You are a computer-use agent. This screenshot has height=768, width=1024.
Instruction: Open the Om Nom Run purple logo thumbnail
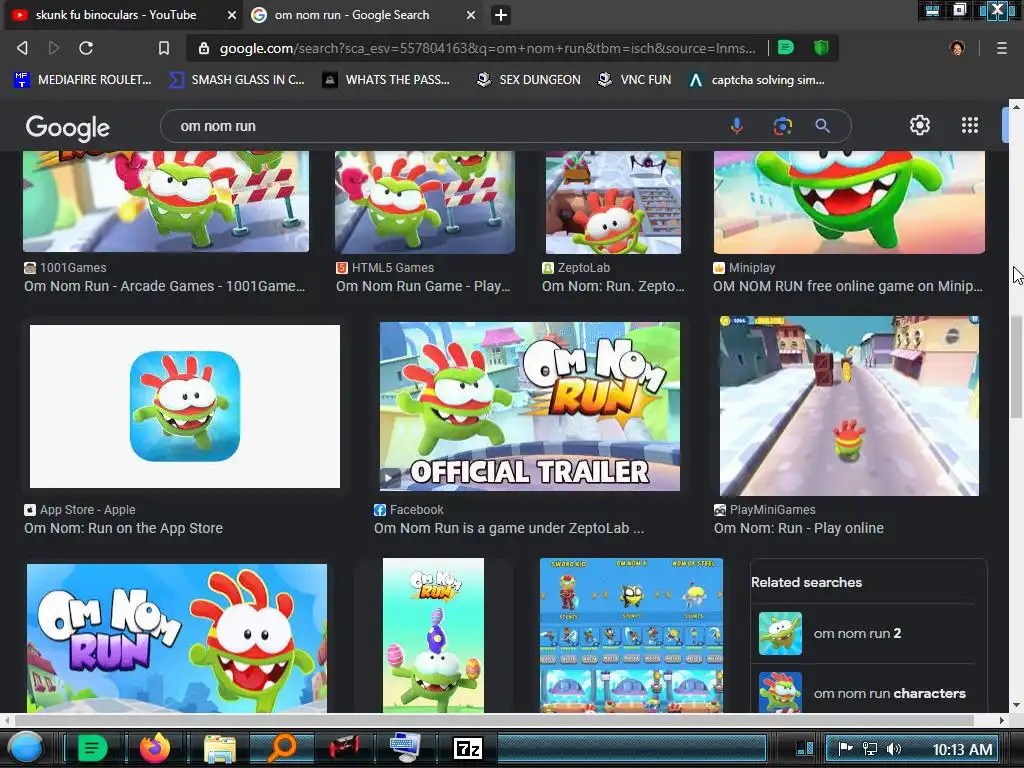177,638
